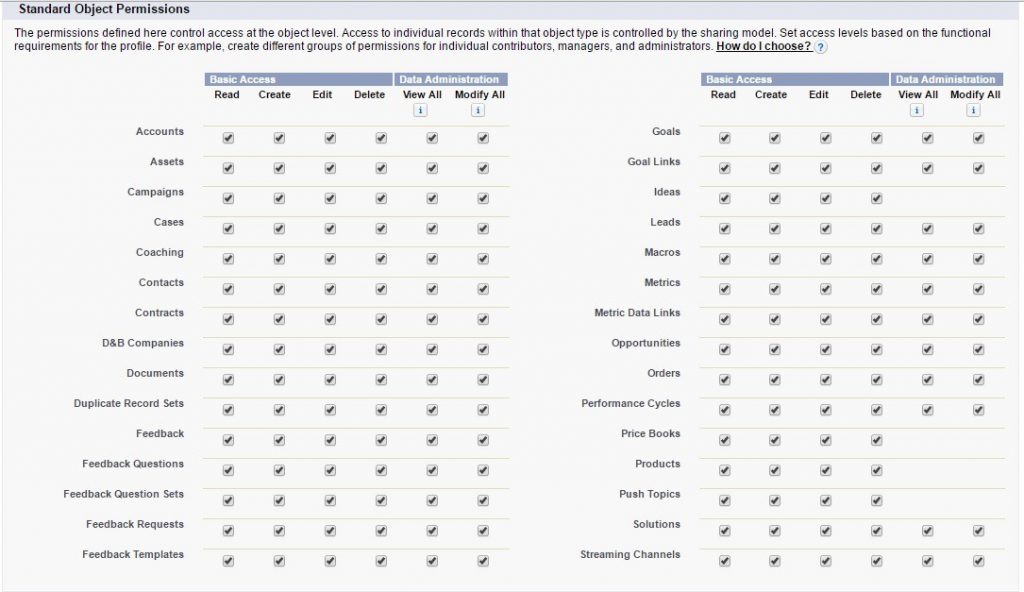1024x592 pixels.
Task: Click the help question-mark icon beside How do I choose
Action: (x=821, y=47)
